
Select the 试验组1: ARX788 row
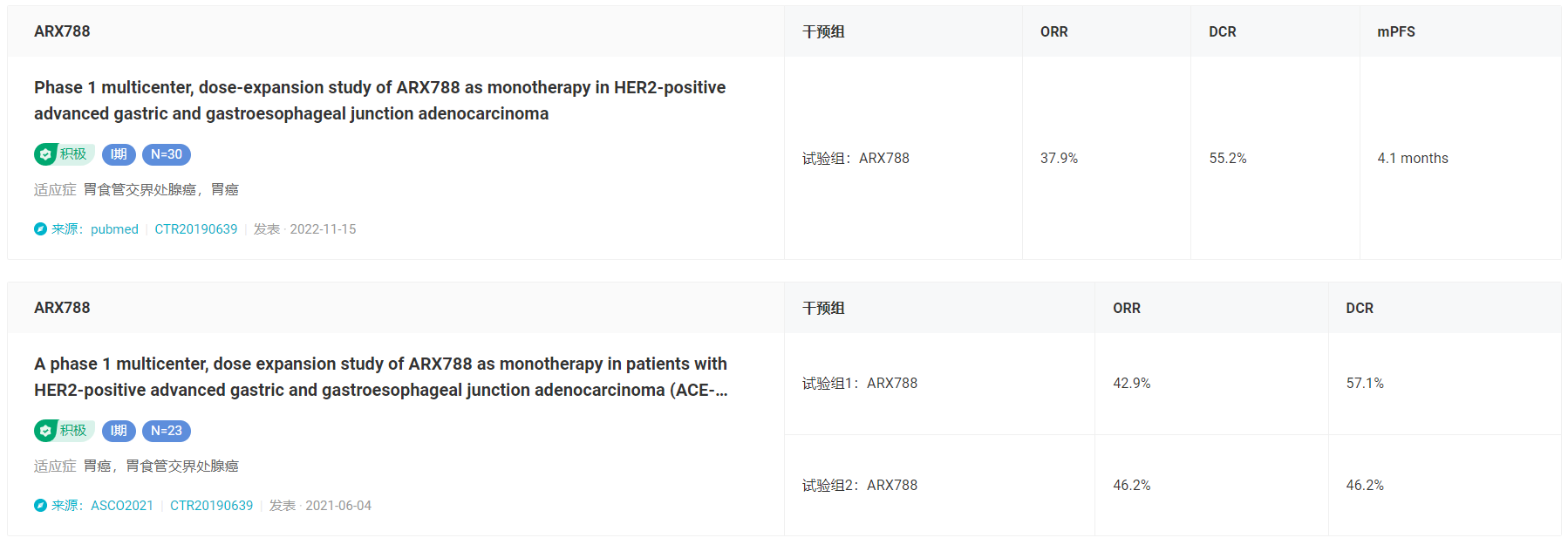(1172, 384)
